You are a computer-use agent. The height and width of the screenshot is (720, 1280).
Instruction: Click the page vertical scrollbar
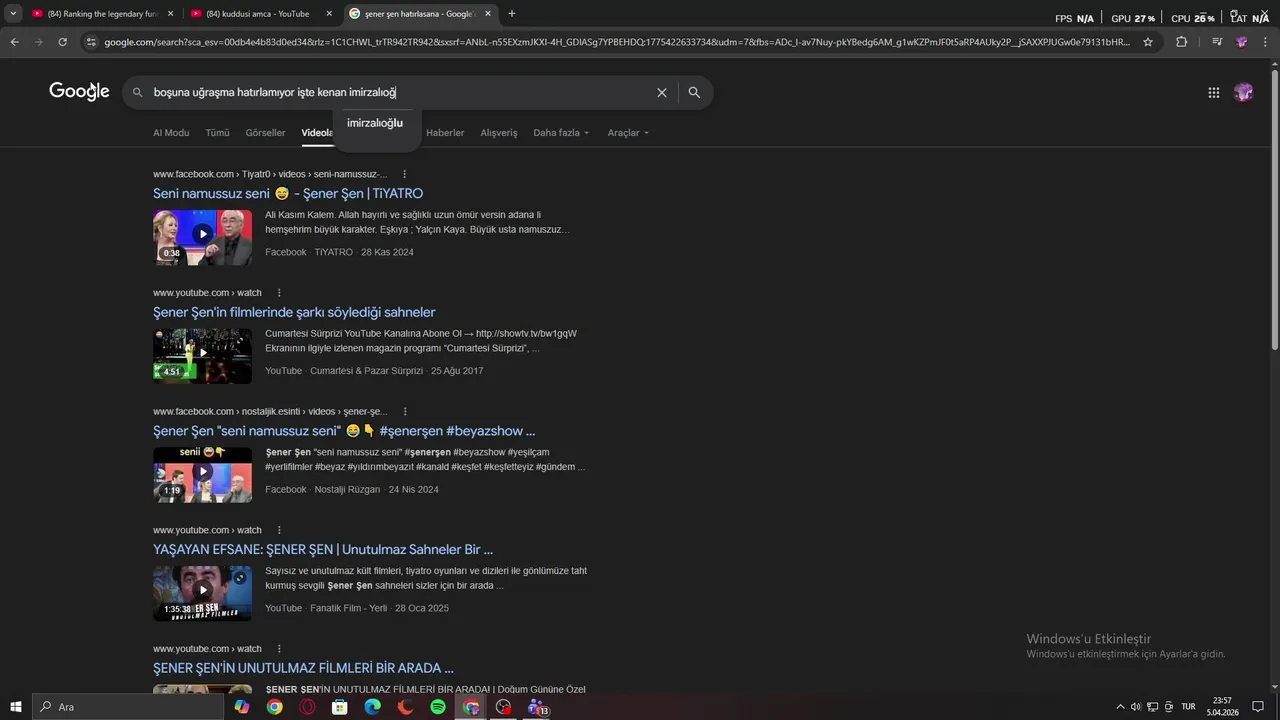pyautogui.click(x=1273, y=210)
